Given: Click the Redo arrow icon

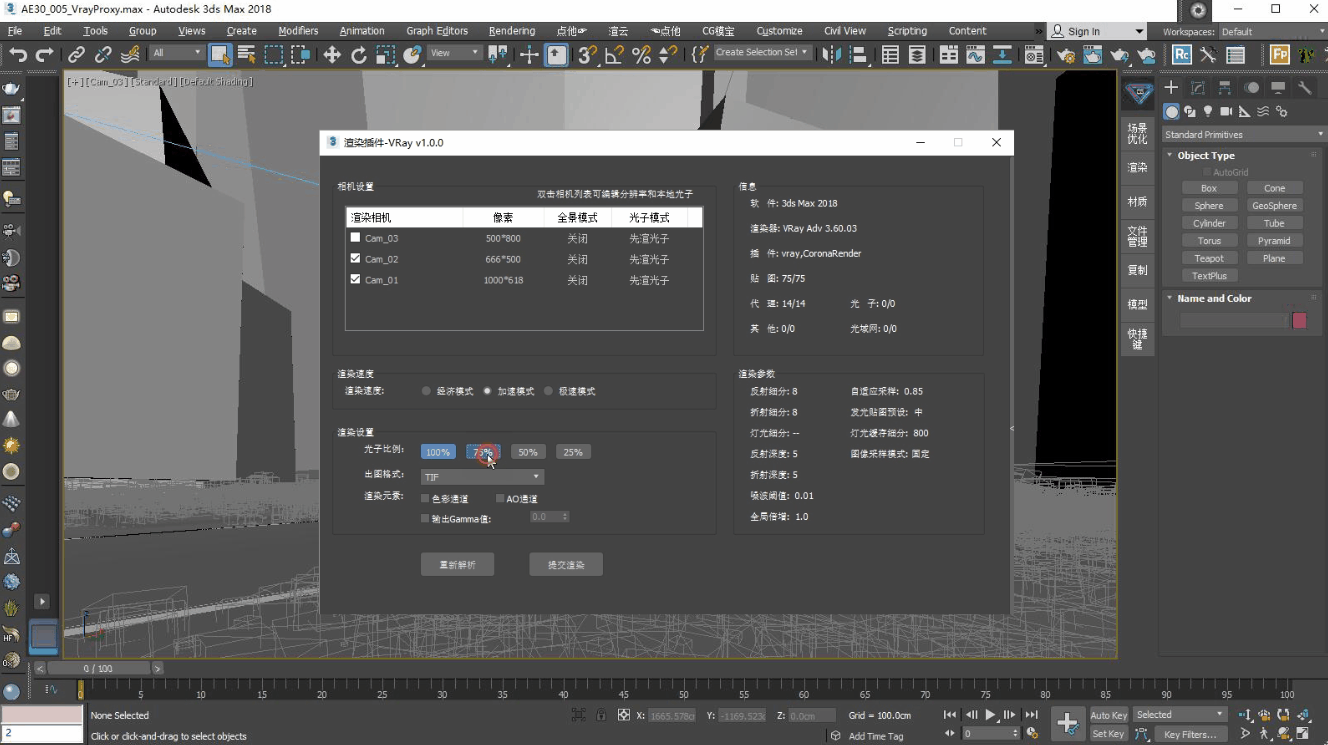Looking at the screenshot, I should pyautogui.click(x=44, y=55).
